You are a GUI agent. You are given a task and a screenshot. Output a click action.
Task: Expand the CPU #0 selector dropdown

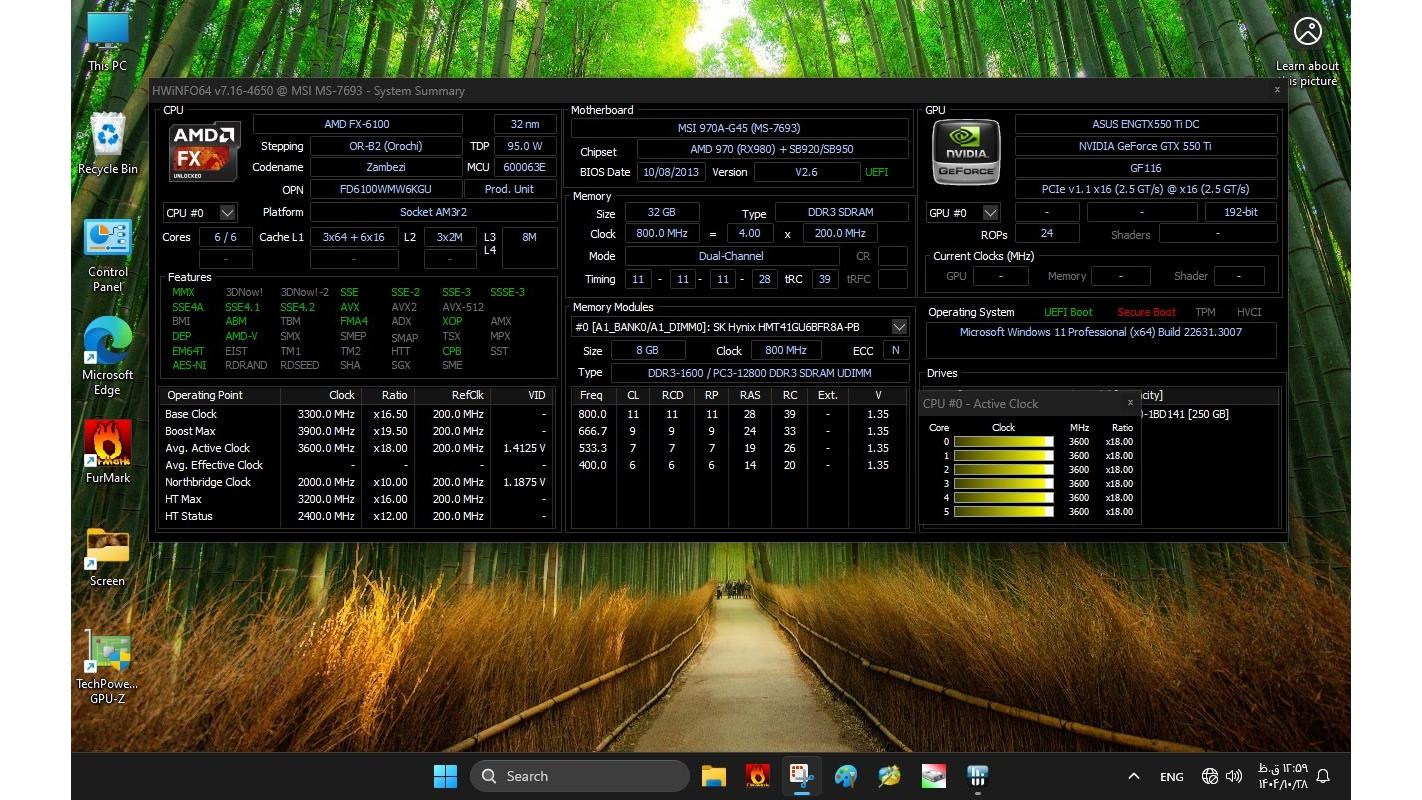click(227, 213)
